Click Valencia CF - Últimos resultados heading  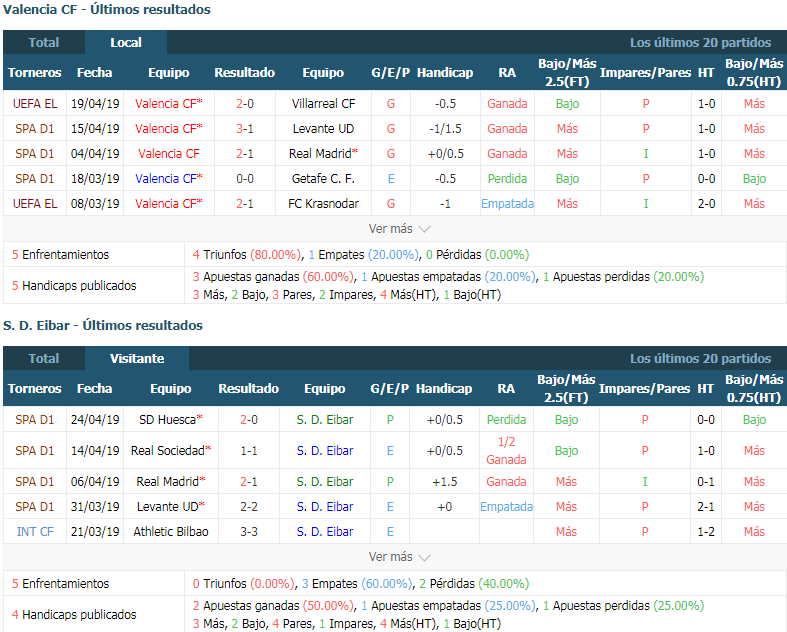(x=106, y=10)
